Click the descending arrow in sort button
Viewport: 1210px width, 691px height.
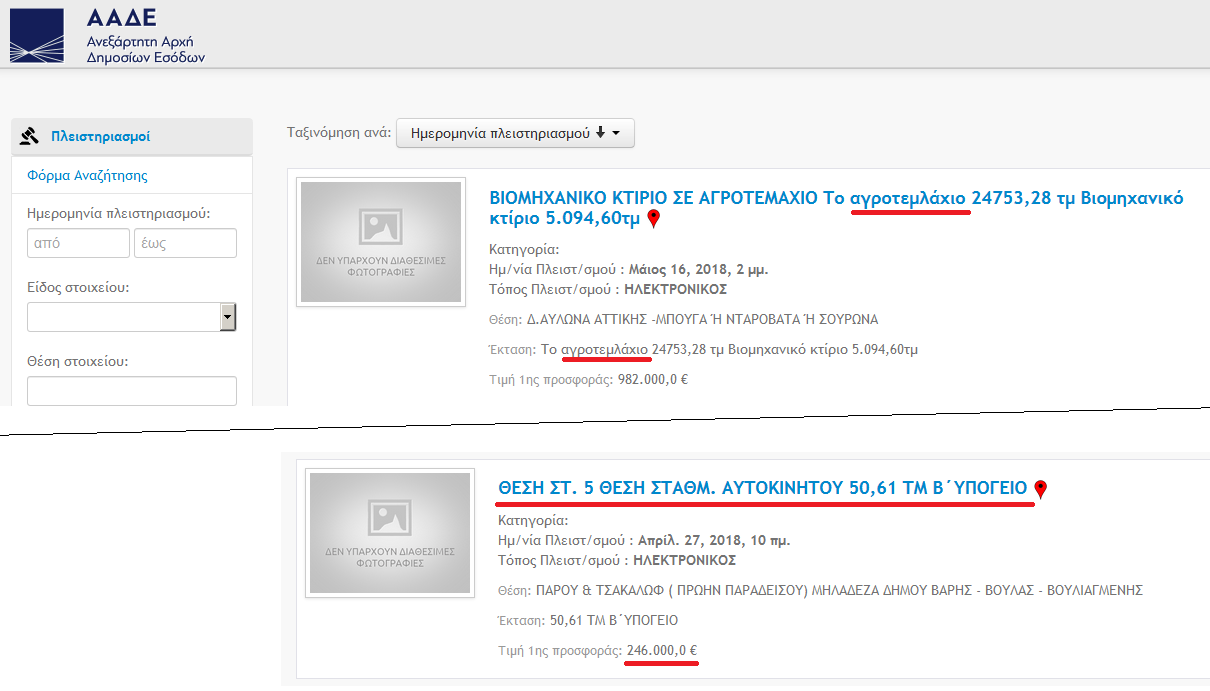600,133
